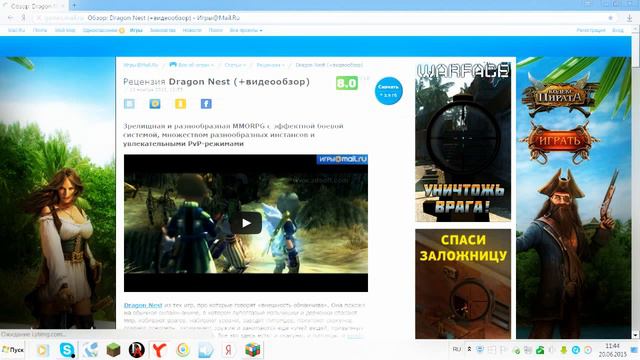640x360 pixels.
Task: Click the RU language indicator
Action: 457,349
